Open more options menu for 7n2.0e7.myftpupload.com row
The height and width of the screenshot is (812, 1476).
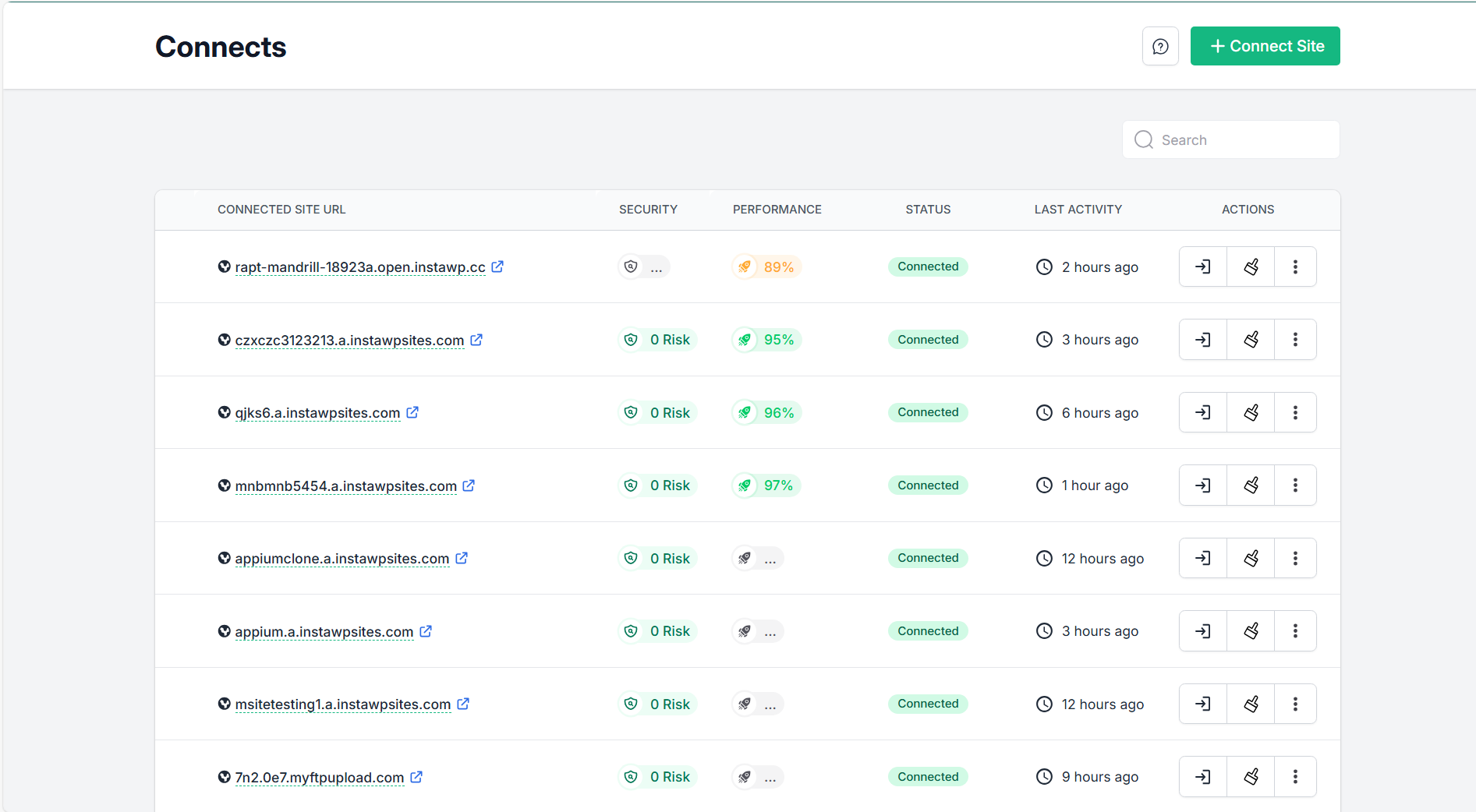pyautogui.click(x=1295, y=777)
